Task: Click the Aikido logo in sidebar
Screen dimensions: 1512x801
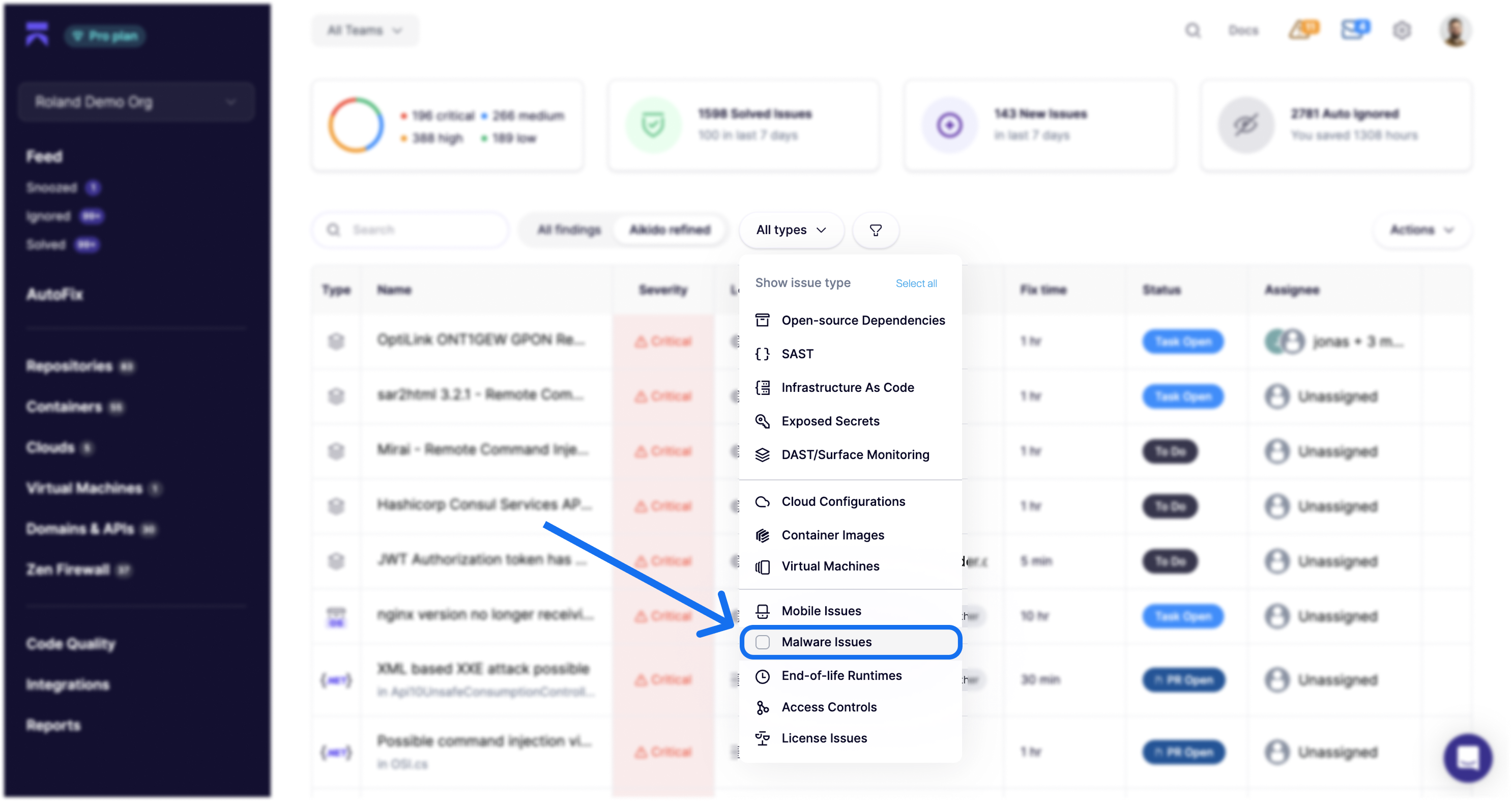Action: (37, 34)
